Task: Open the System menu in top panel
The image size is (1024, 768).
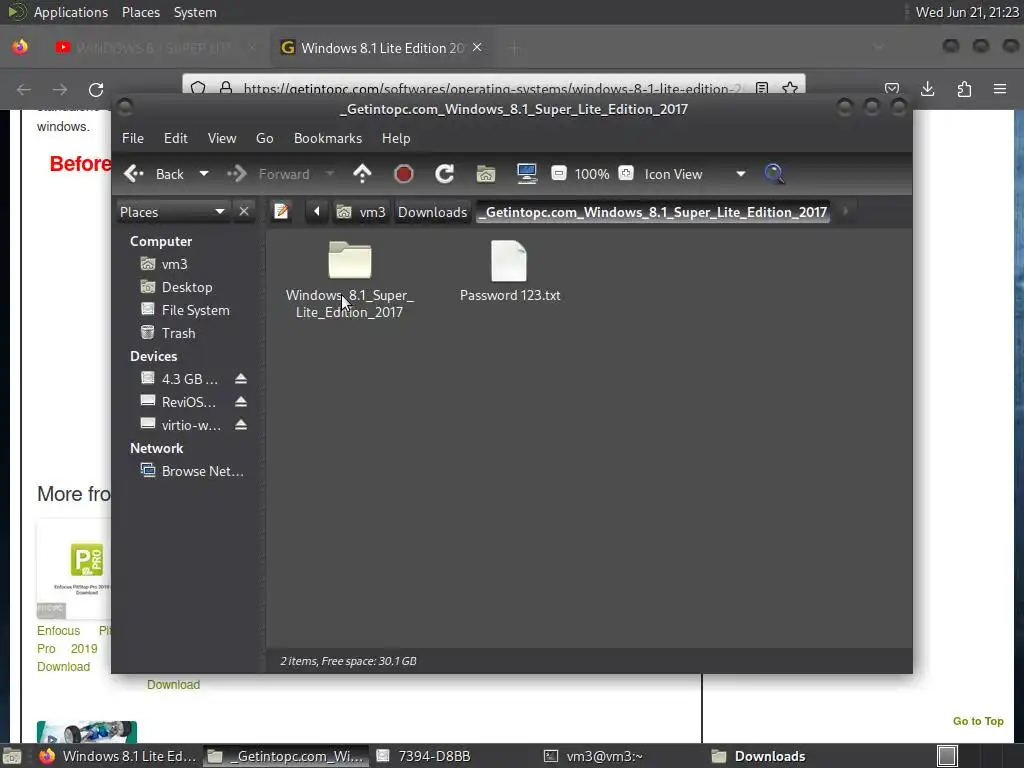Action: (195, 12)
